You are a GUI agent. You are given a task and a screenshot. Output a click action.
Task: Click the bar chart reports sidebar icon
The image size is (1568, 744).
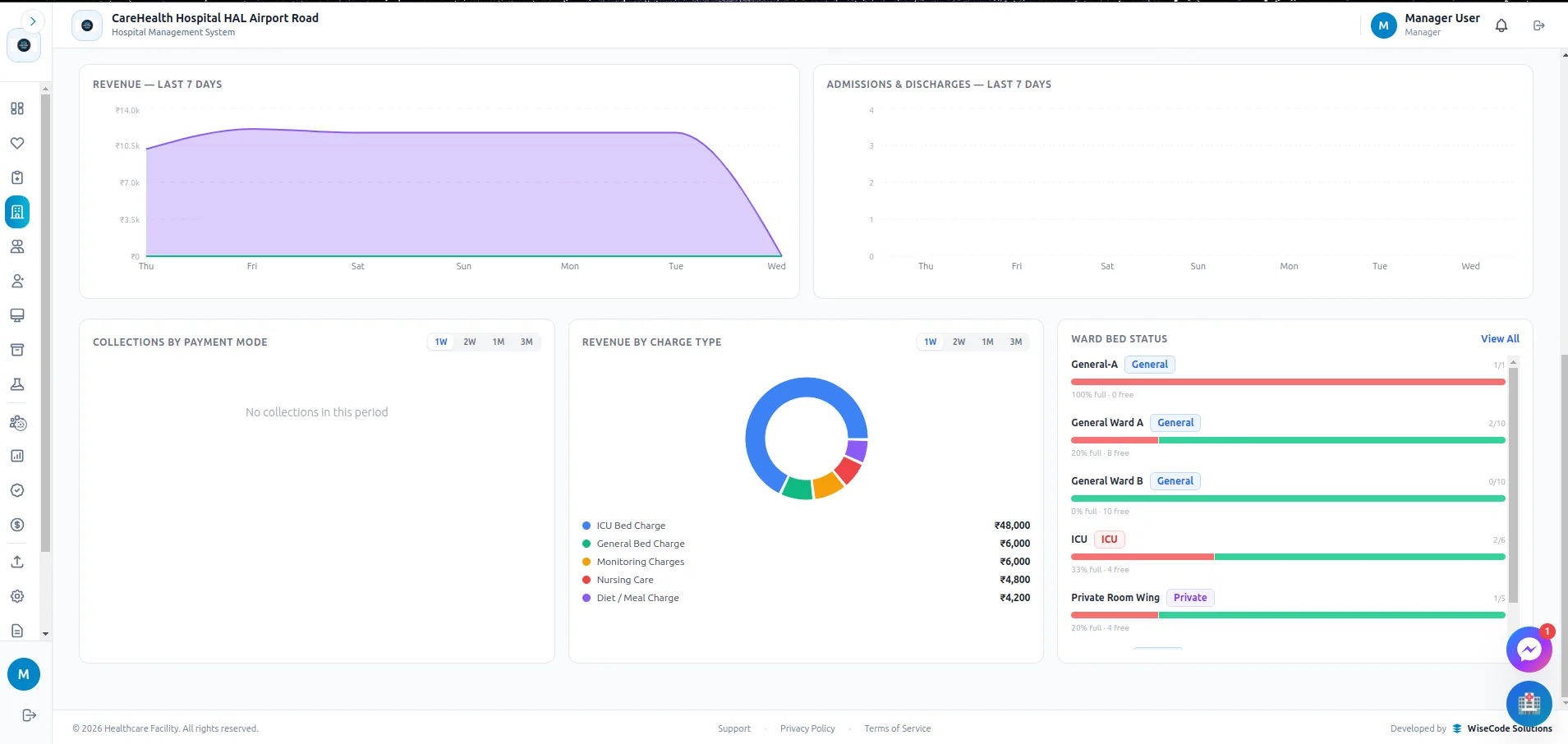17,456
